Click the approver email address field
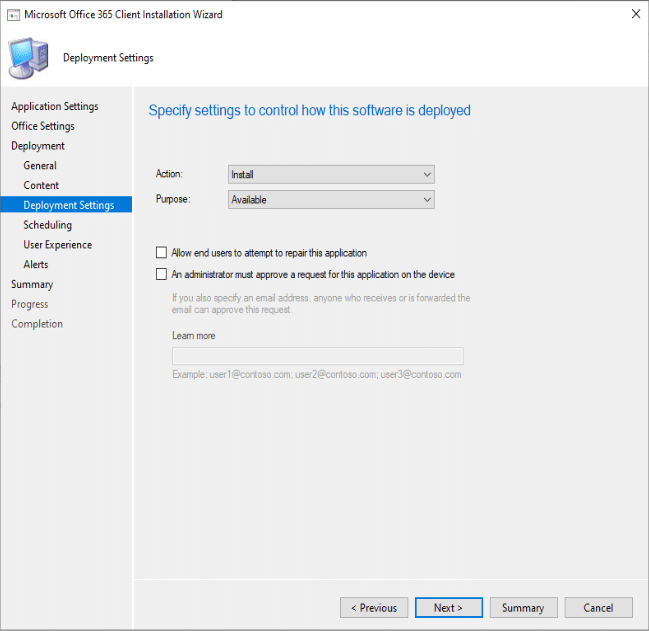This screenshot has height=631, width=649. tap(317, 356)
